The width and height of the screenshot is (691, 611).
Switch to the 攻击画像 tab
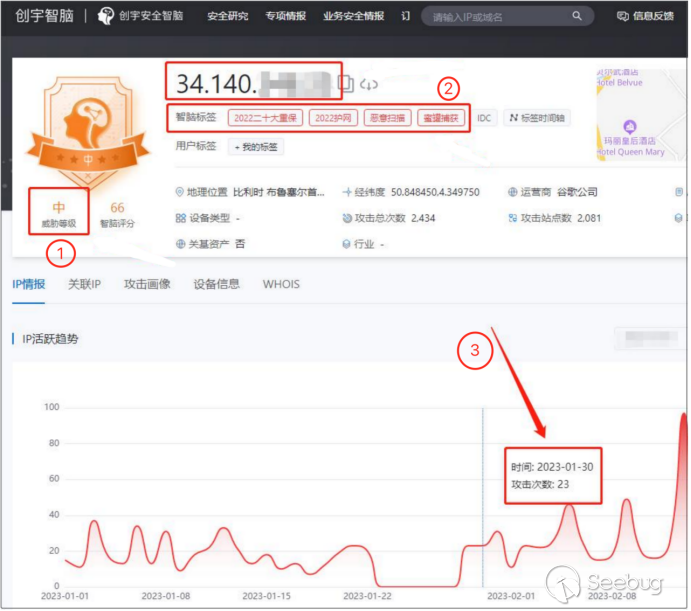[x=148, y=285]
